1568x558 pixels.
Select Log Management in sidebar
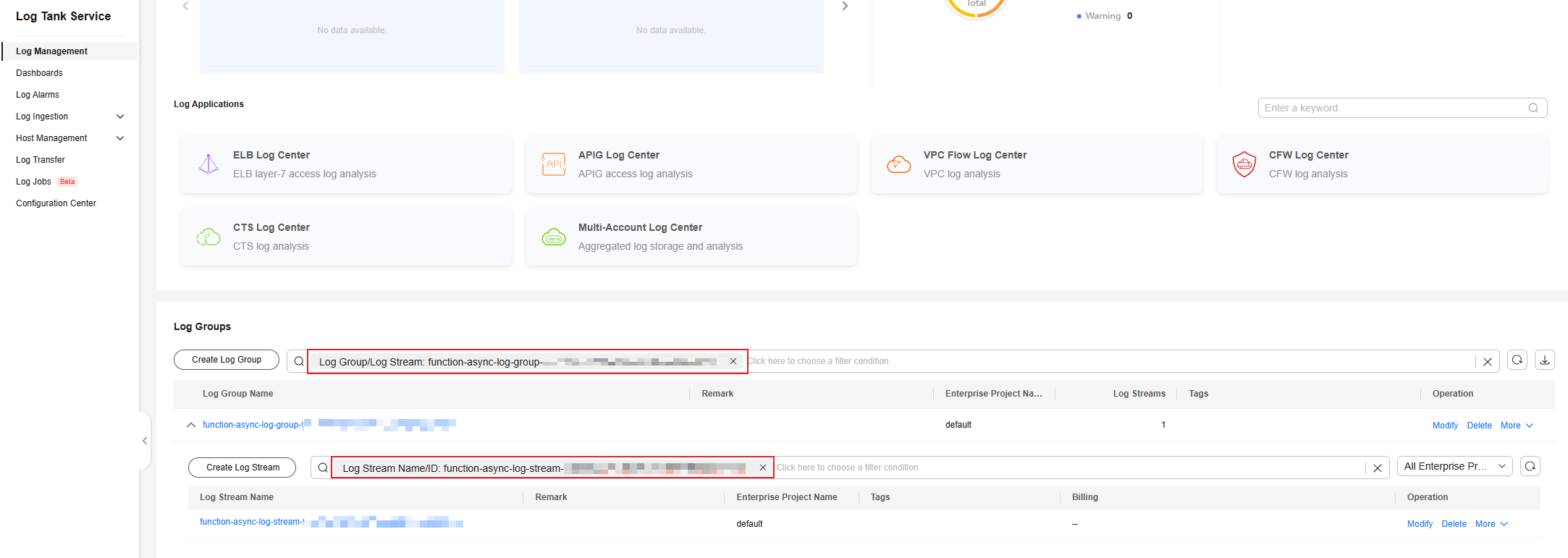click(x=70, y=51)
